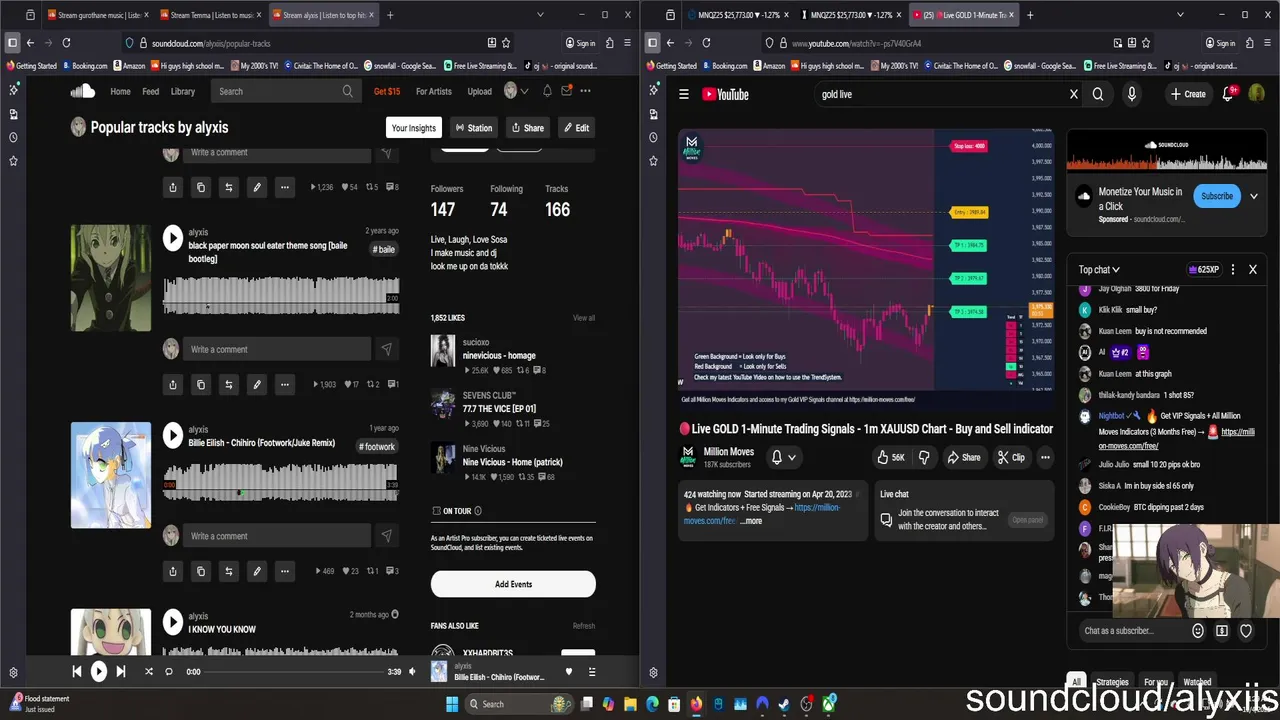Start Station for alyxis
The width and height of the screenshot is (1280, 720).
pos(473,128)
